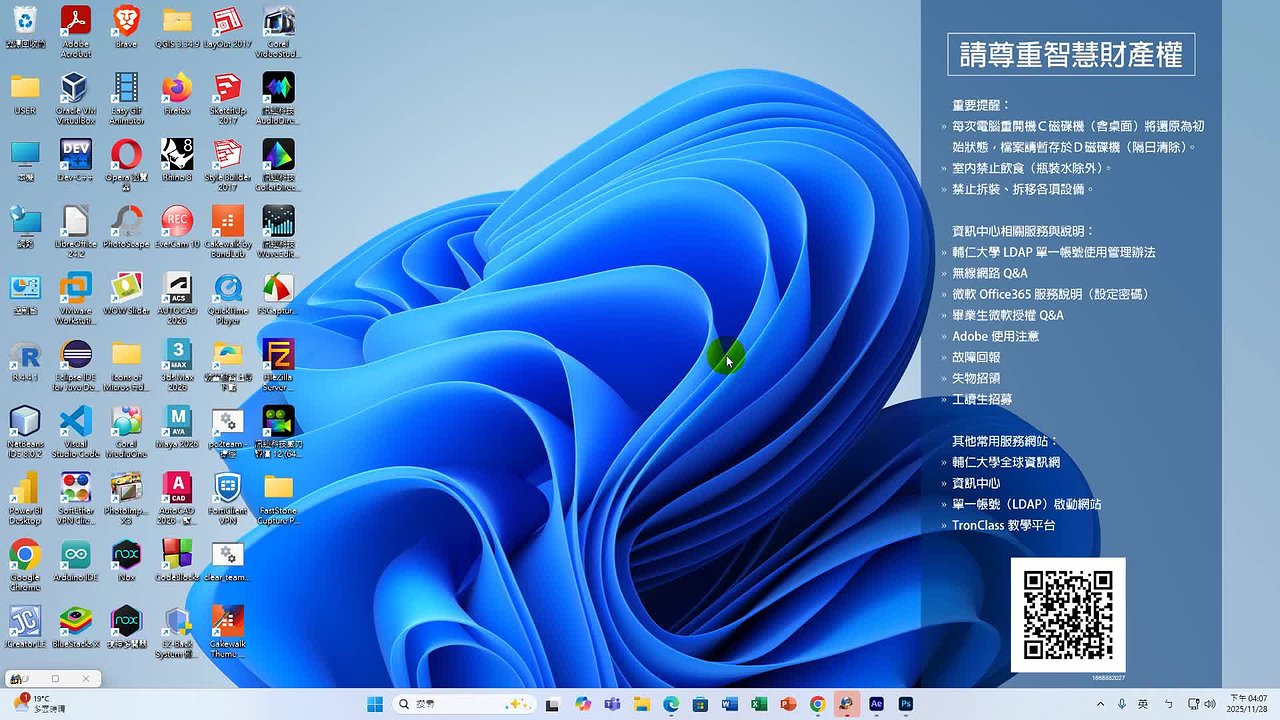Screen dimensions: 1280x720
Task: Select the Eclipse IDE desktop shortcut
Action: pyautogui.click(x=76, y=355)
